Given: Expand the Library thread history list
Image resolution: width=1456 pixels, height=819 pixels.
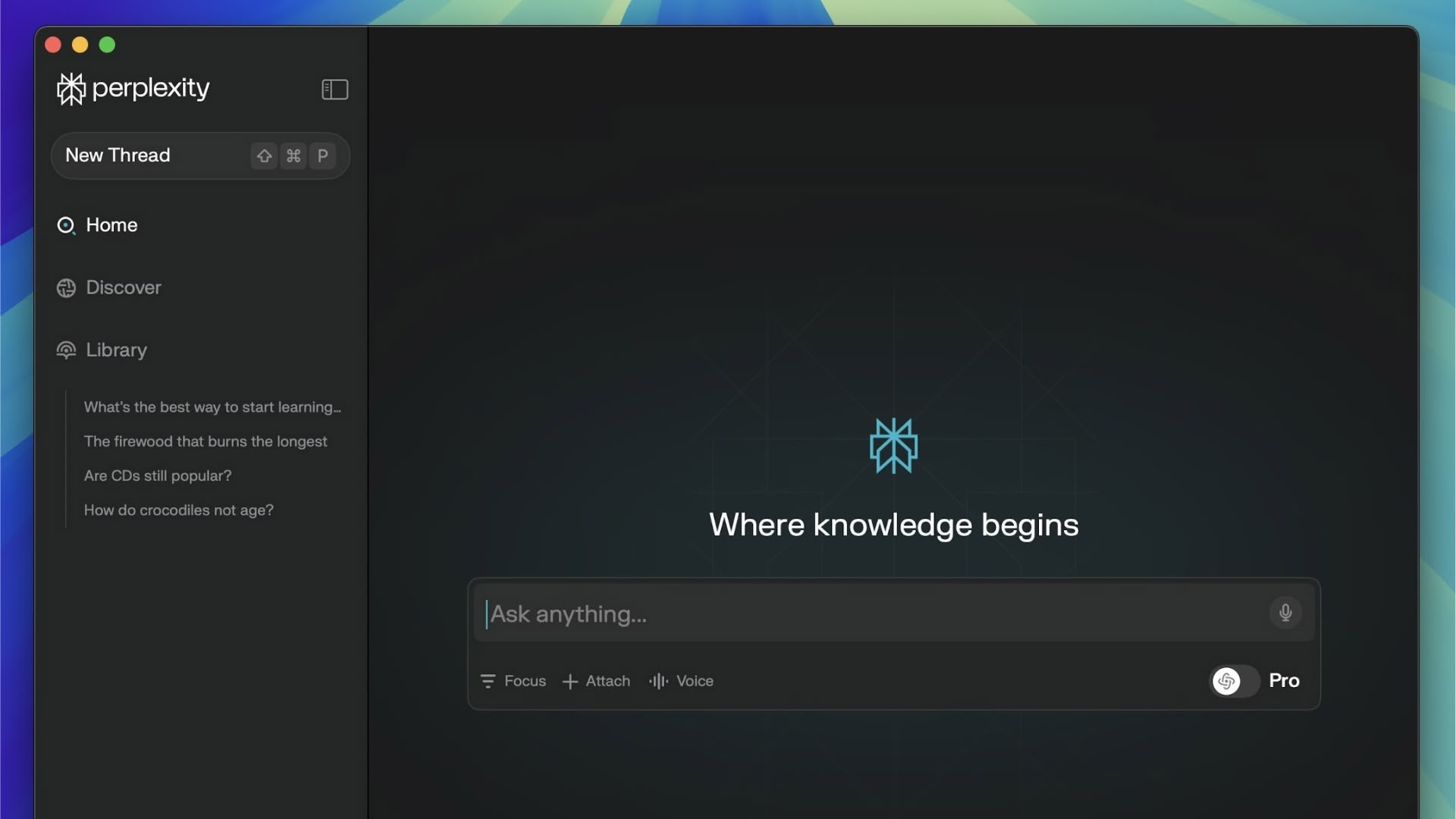Looking at the screenshot, I should coord(116,350).
